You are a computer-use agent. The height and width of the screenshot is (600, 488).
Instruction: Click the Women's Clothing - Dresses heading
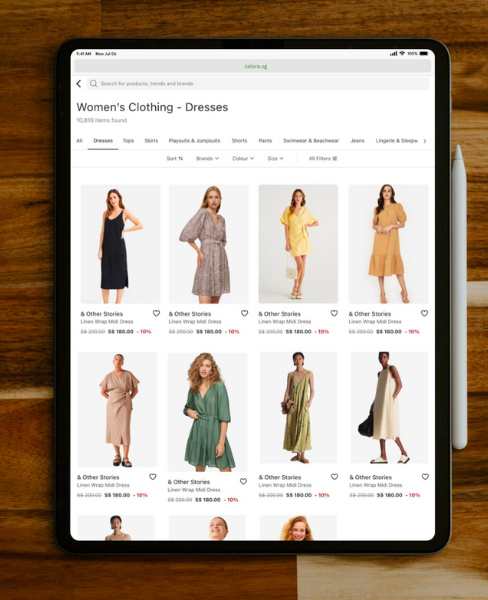point(152,107)
